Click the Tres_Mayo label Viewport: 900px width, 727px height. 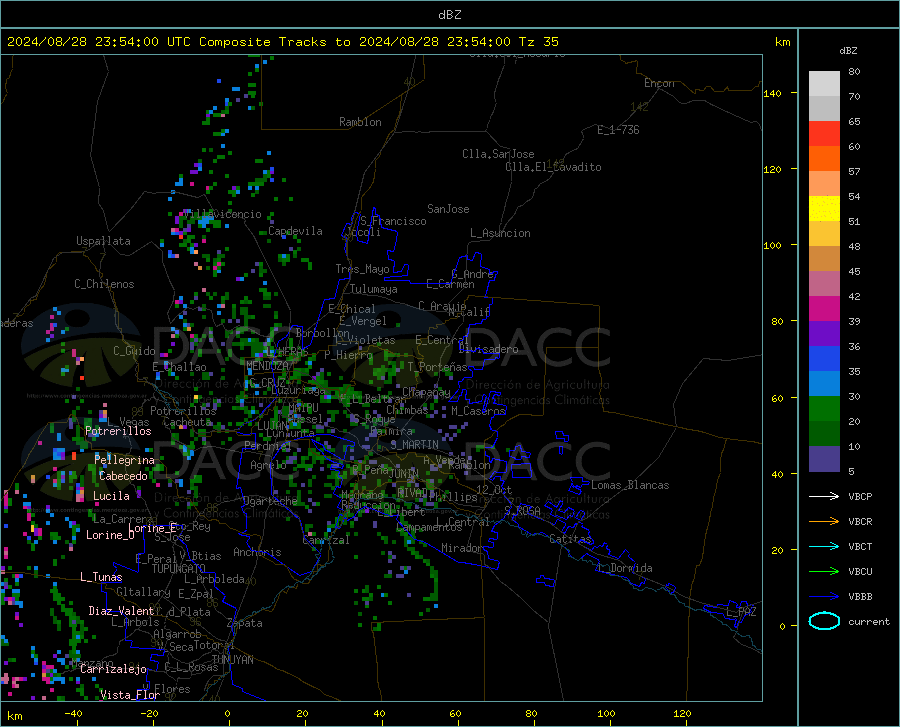[362, 269]
